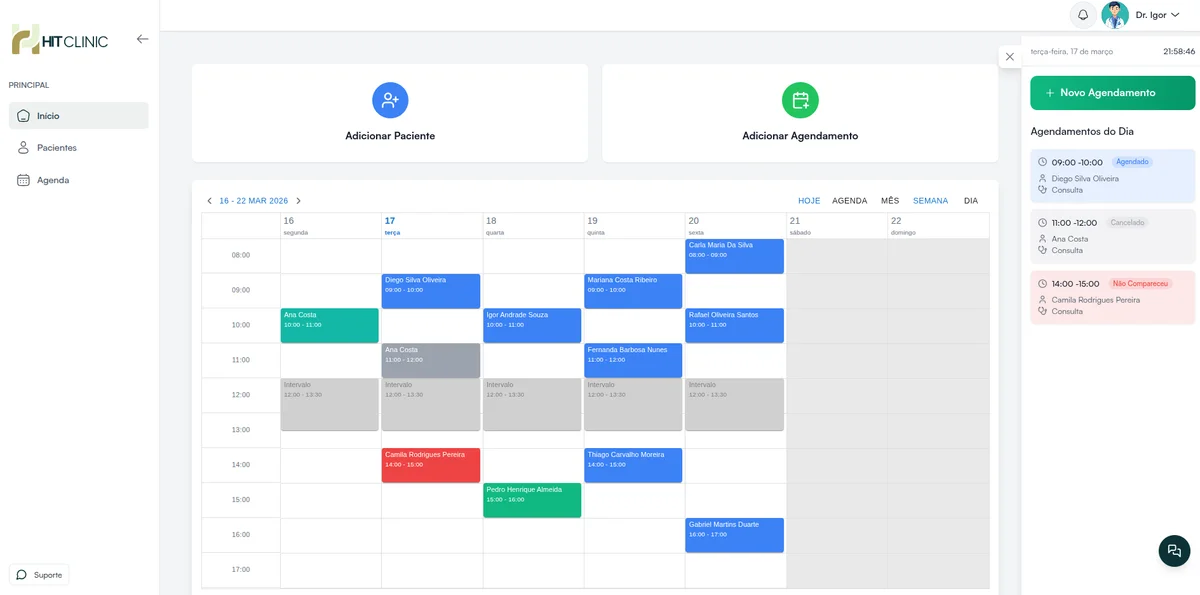This screenshot has width=1200, height=595.
Task: Open Pacientes in the sidebar
Action: 57,148
